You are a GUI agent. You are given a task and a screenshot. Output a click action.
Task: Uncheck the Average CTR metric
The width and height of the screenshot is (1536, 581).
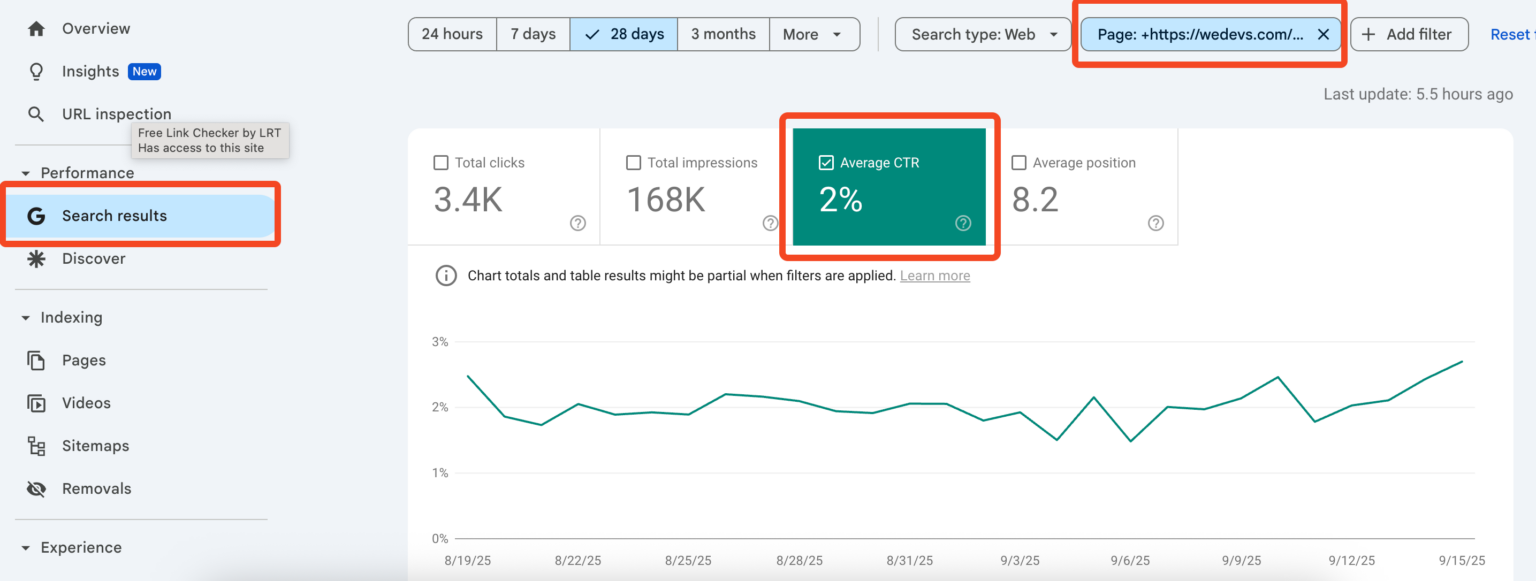pos(826,161)
